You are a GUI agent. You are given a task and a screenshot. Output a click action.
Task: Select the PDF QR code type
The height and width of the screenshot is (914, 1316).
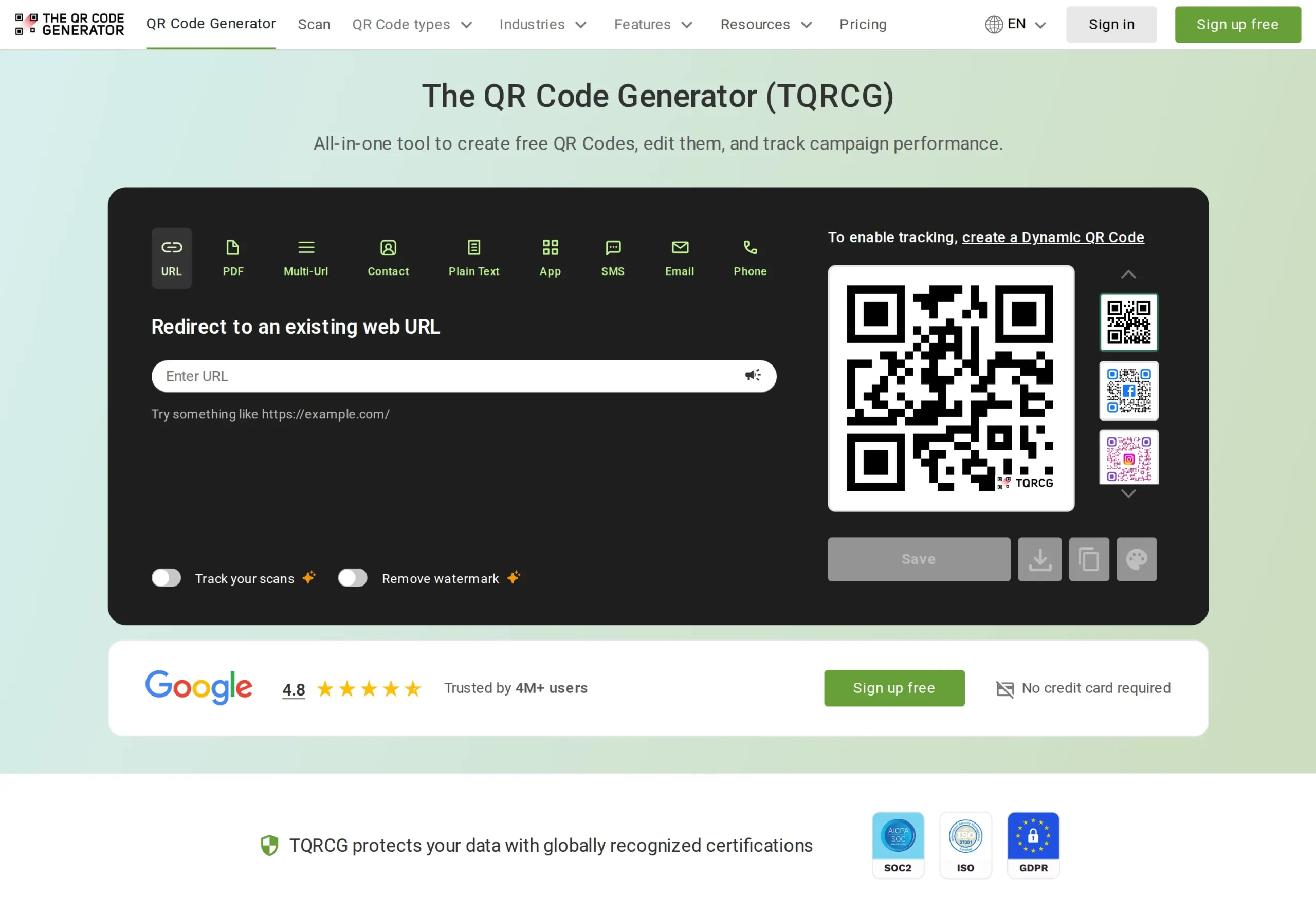[x=232, y=258]
